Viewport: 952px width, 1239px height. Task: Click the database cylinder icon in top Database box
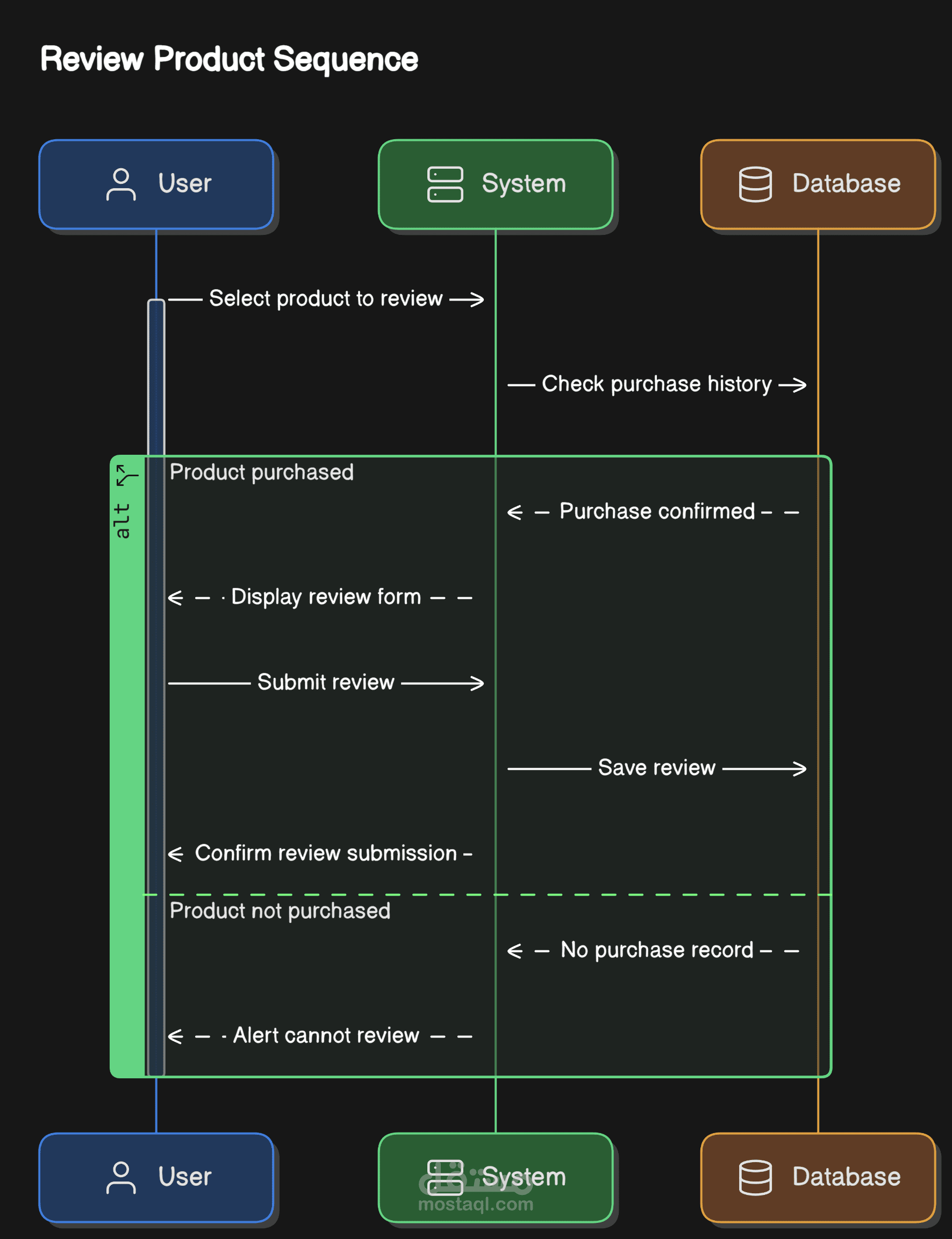point(755,184)
